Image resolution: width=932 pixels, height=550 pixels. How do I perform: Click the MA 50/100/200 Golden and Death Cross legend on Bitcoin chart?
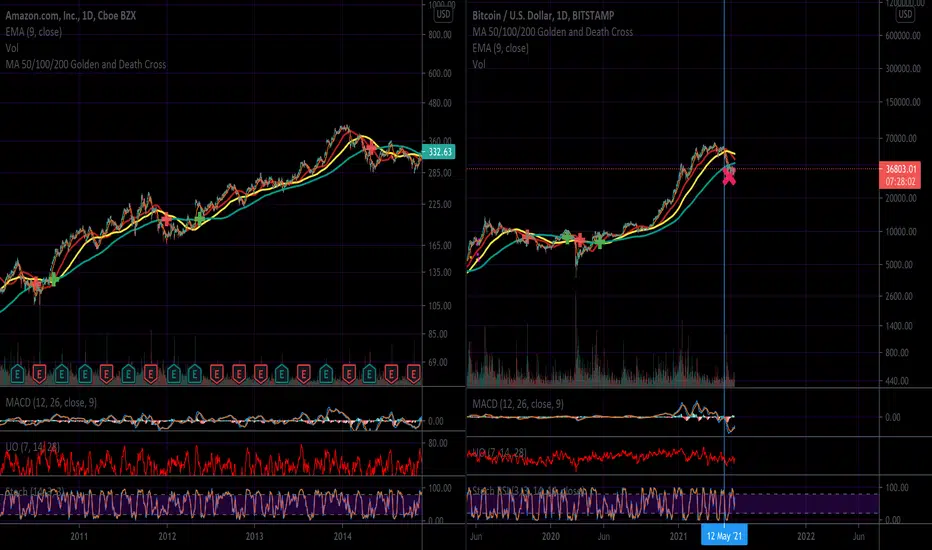coord(552,32)
